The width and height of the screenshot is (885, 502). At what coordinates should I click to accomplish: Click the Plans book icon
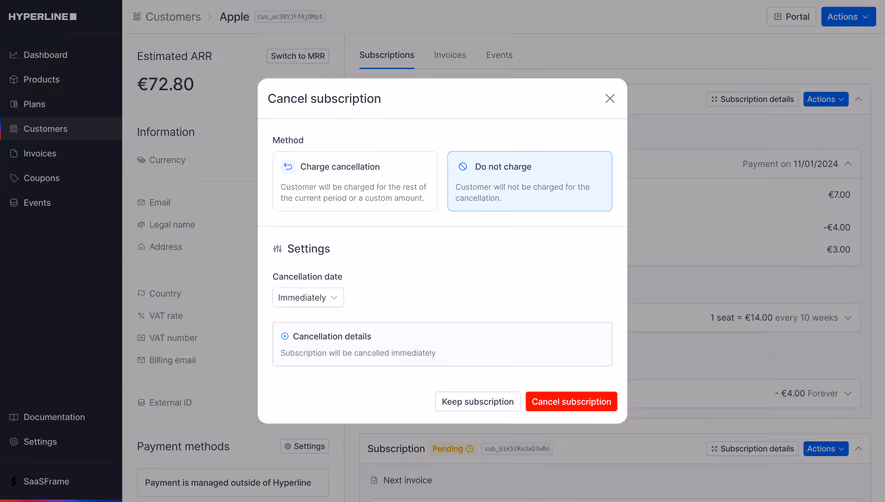[x=14, y=104]
